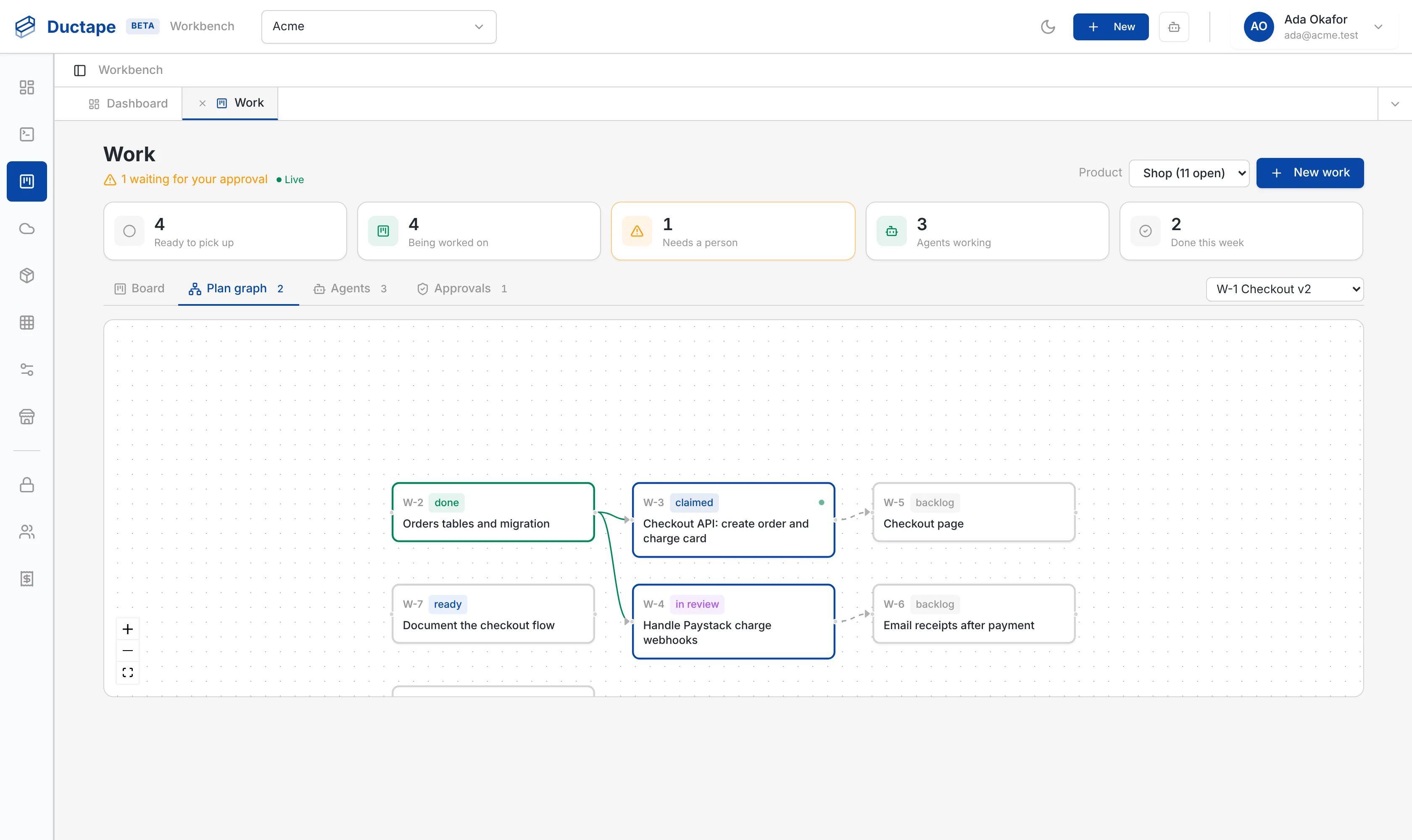
Task: Select W-2 Orders tables and migration node
Action: (493, 512)
